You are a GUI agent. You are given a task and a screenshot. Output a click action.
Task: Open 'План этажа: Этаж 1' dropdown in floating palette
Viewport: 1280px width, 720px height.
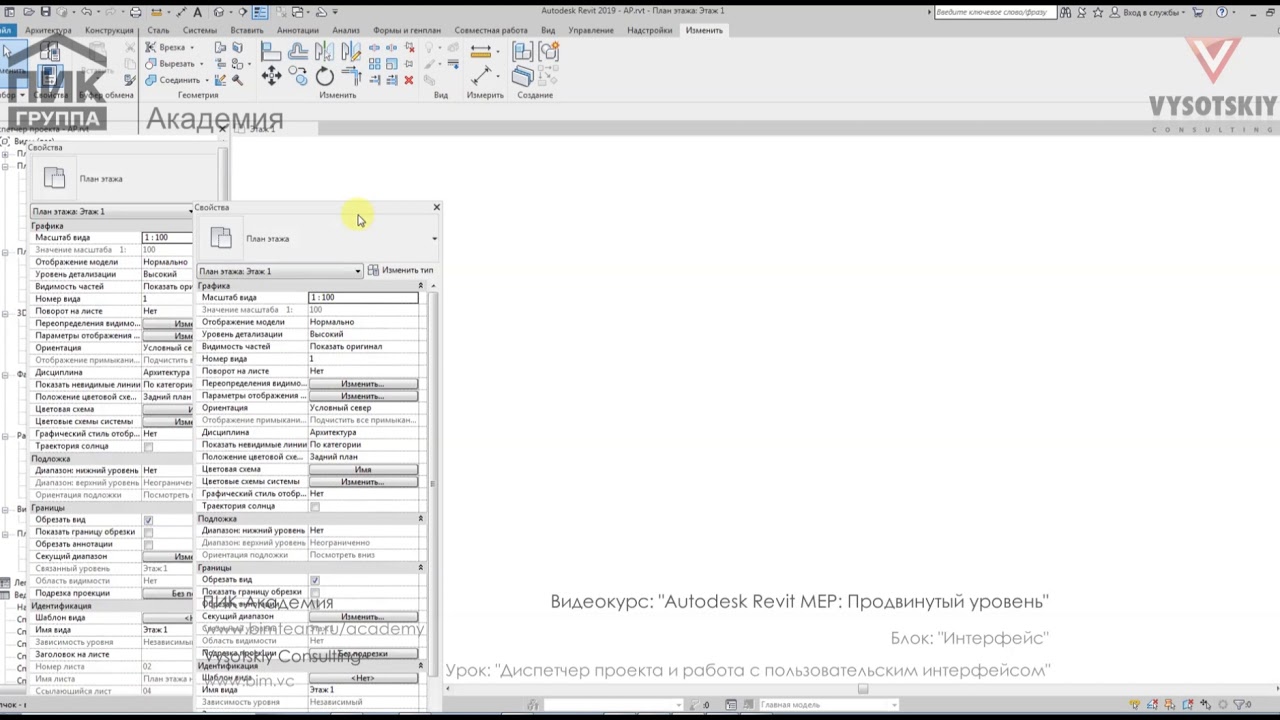279,271
